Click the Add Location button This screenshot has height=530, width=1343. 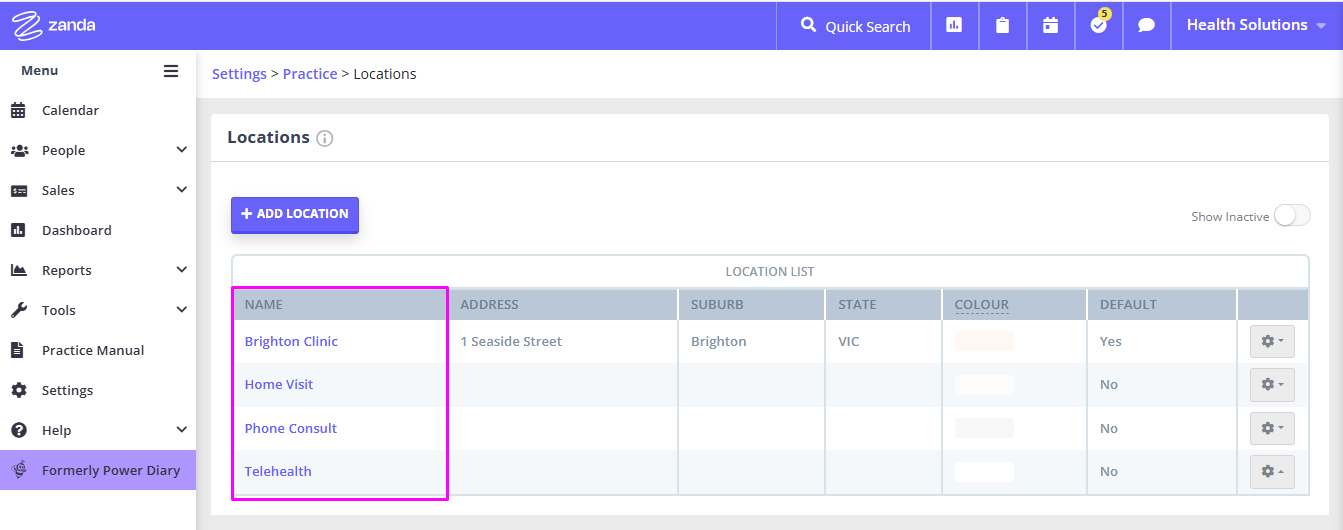pyautogui.click(x=295, y=214)
